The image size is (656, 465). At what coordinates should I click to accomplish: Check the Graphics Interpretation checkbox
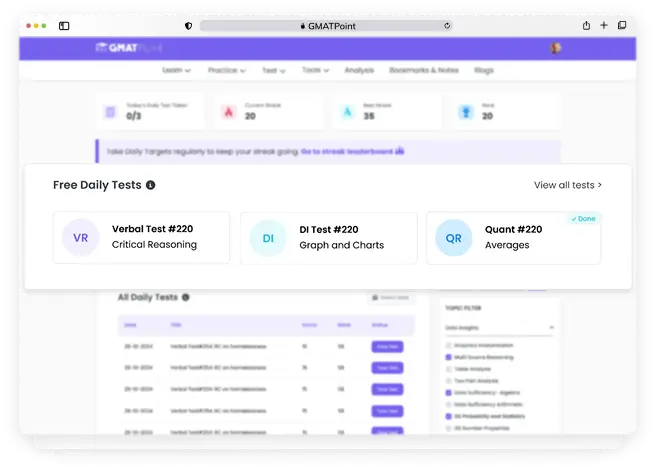pyautogui.click(x=448, y=345)
